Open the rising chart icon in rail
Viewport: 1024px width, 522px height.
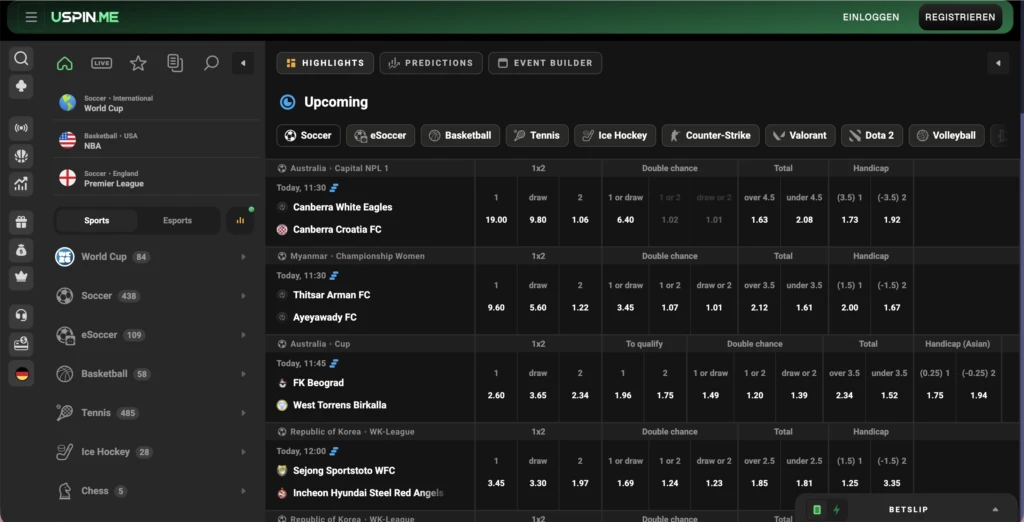click(x=21, y=184)
